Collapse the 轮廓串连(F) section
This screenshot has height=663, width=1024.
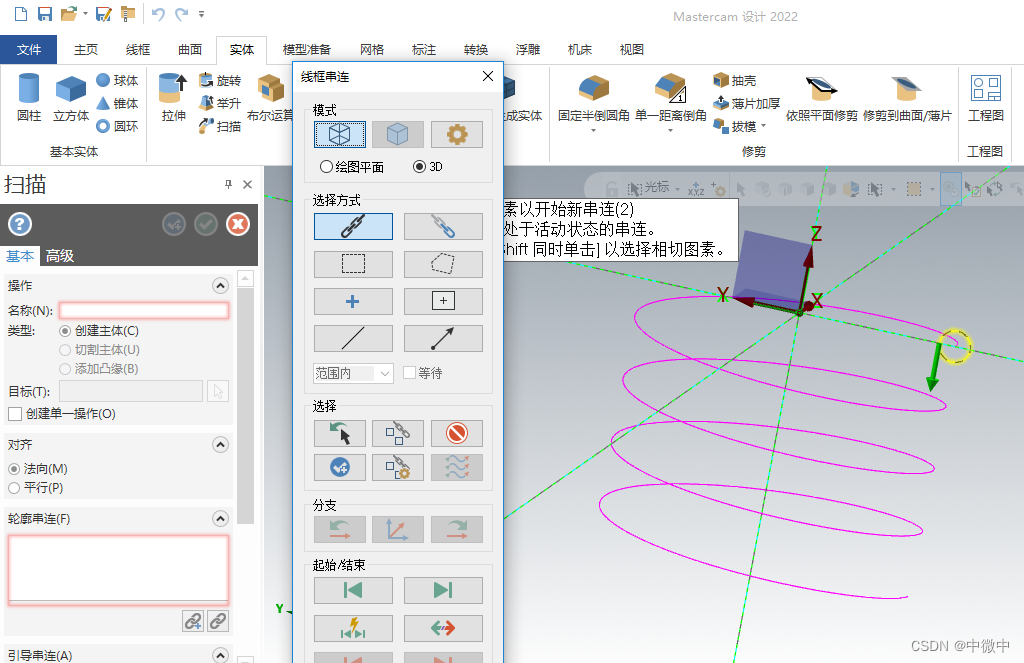tap(221, 519)
